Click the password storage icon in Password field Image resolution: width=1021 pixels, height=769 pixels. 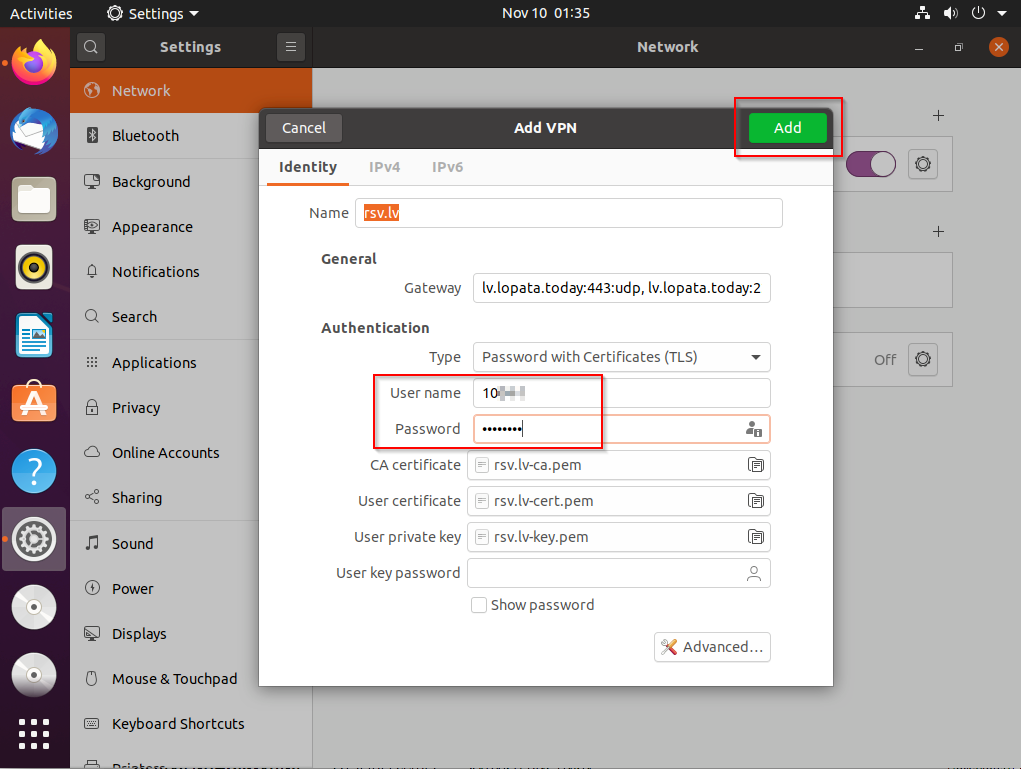point(754,429)
